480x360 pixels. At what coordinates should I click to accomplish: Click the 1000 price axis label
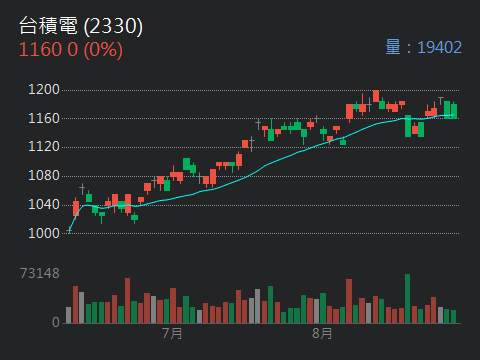pyautogui.click(x=44, y=233)
